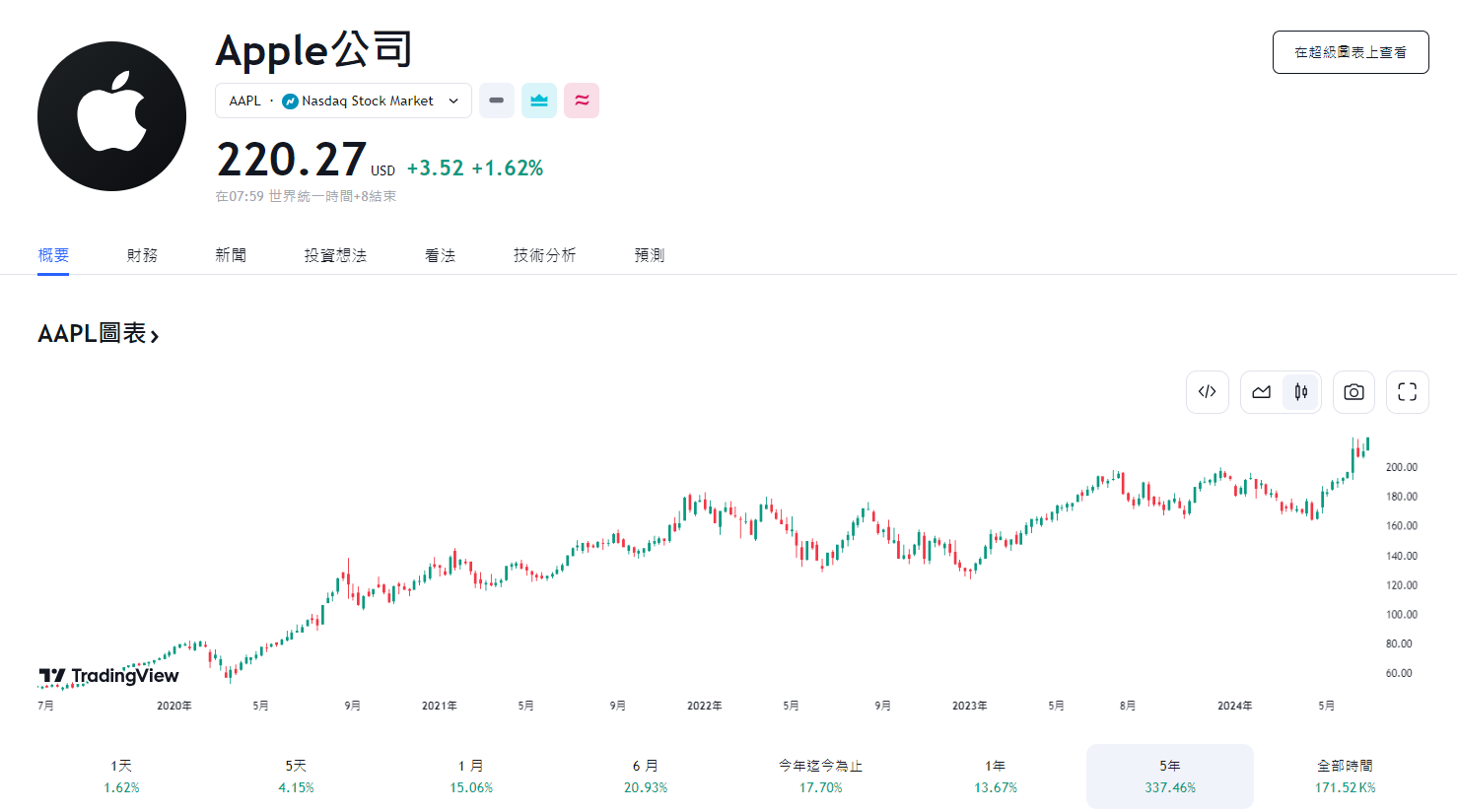Viewport: 1457px width, 812px height.
Task: Toggle candlestick chart view
Action: (x=1300, y=391)
